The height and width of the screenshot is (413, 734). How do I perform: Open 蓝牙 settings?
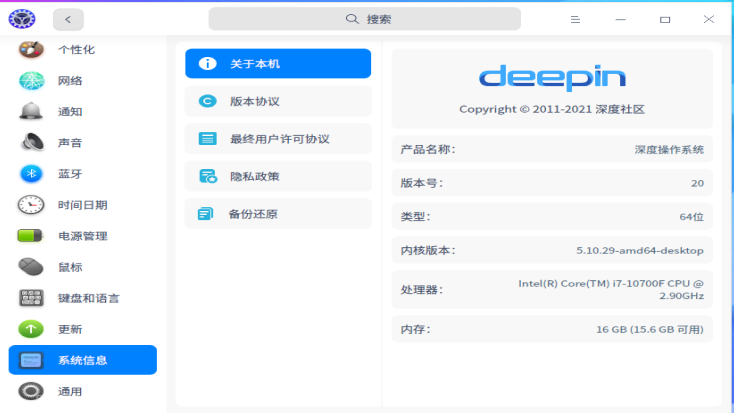tap(83, 174)
